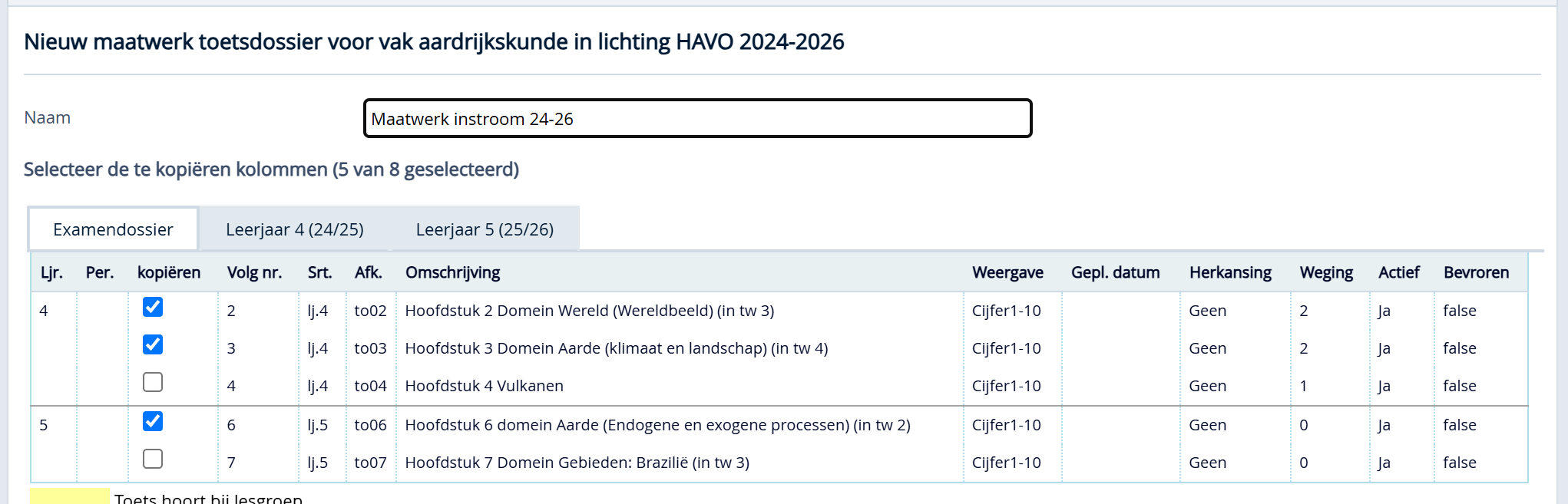The width and height of the screenshot is (1568, 504).
Task: Click the Weging column header
Action: (x=1326, y=272)
